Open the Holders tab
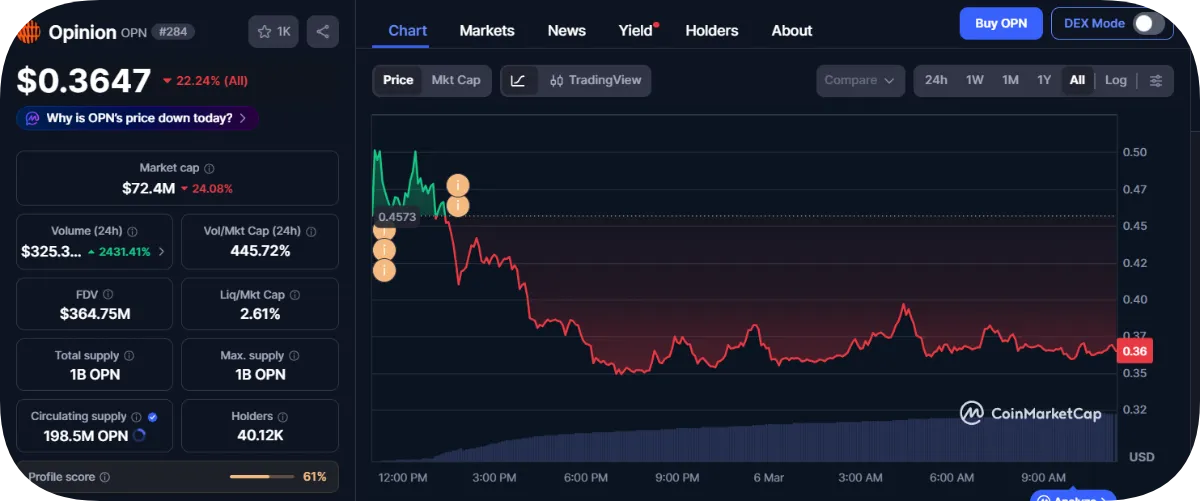 pyautogui.click(x=712, y=30)
